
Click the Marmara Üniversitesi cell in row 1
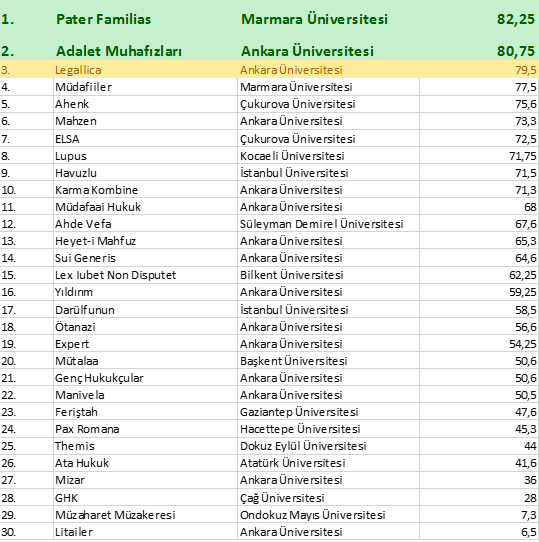[328, 19]
